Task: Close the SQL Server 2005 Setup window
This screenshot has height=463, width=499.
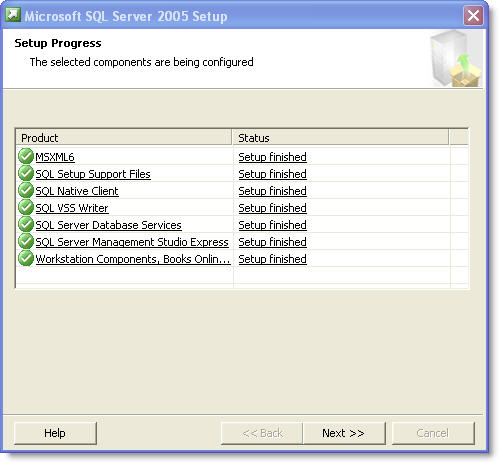Action: pos(473,16)
